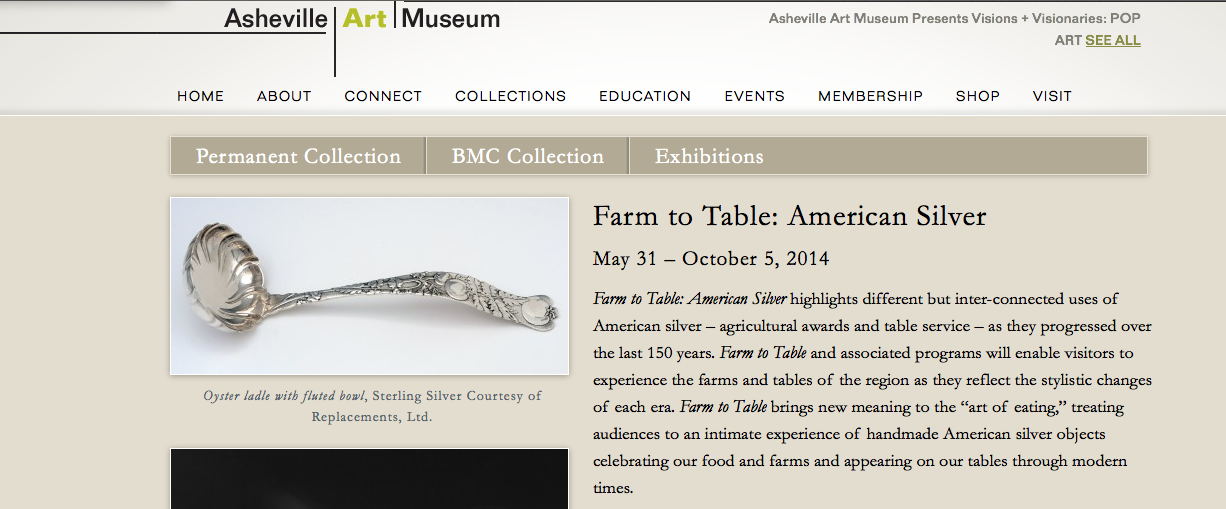Open the HOME menu item
The width and height of the screenshot is (1226, 509).
click(x=201, y=96)
